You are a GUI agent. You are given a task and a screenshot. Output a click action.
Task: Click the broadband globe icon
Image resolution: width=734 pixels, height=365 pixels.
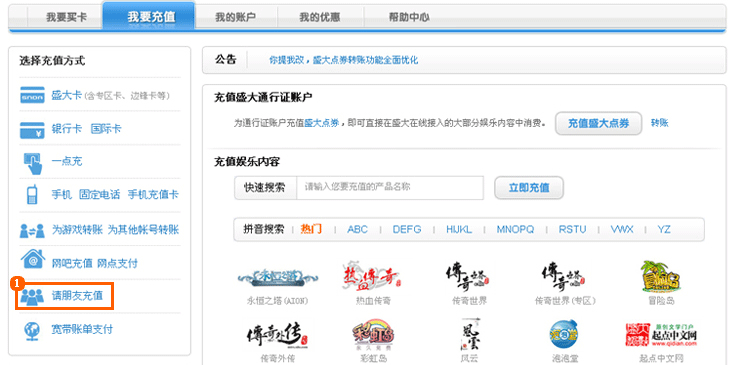[x=32, y=330]
